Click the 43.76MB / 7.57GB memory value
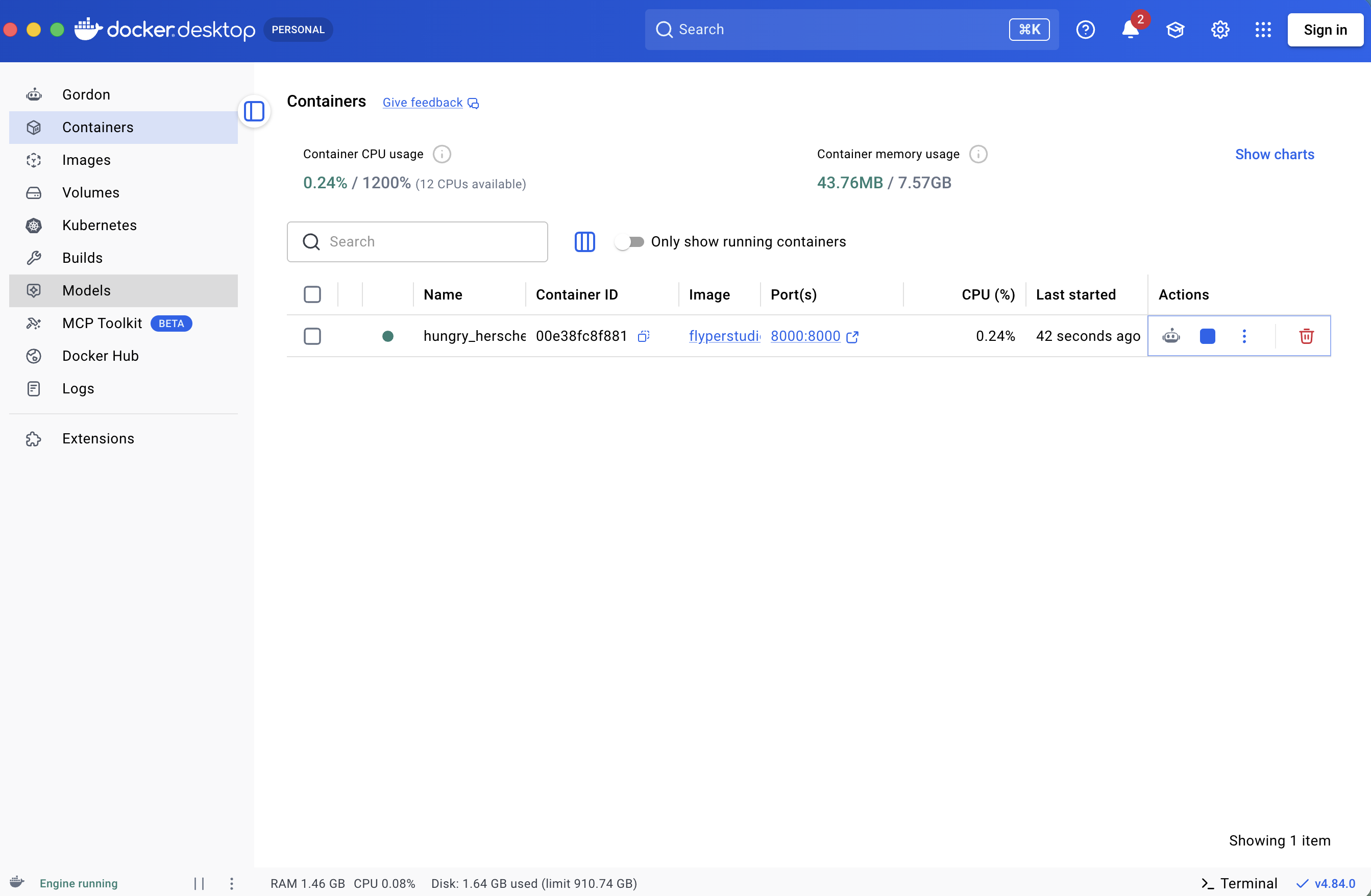This screenshot has width=1371, height=896. tap(884, 183)
